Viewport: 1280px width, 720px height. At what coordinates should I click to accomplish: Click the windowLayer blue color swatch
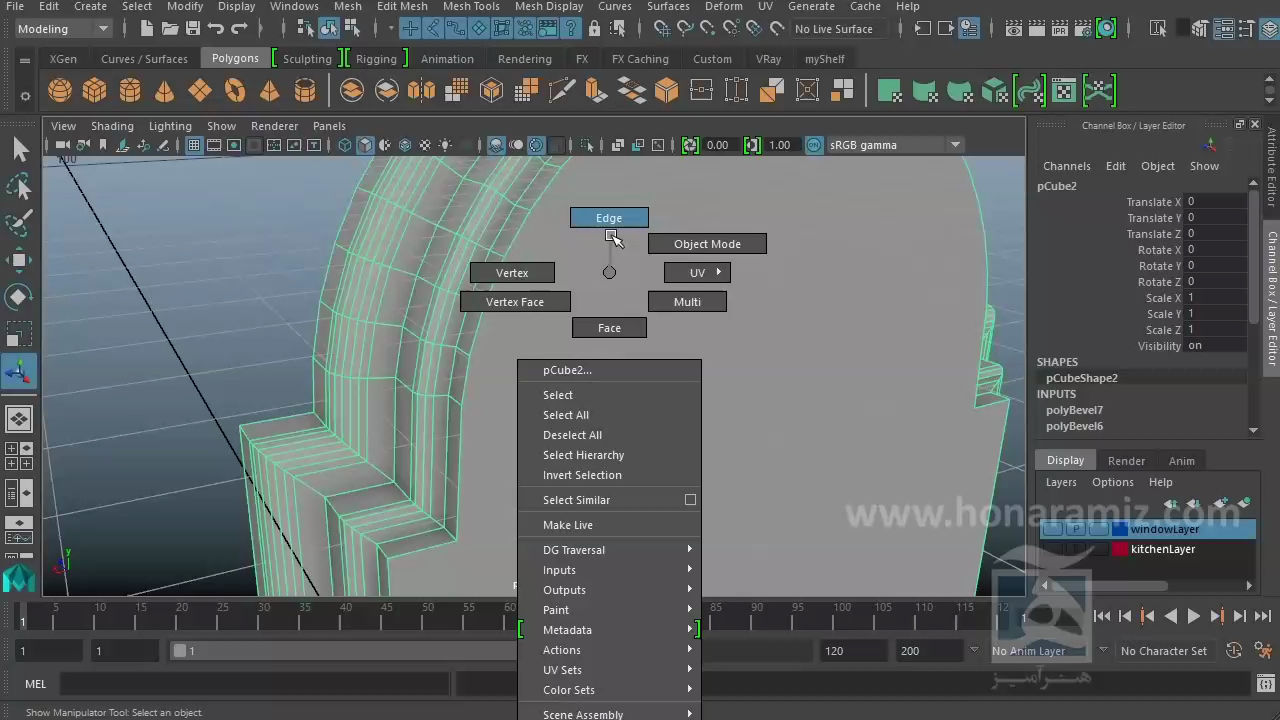1120,529
